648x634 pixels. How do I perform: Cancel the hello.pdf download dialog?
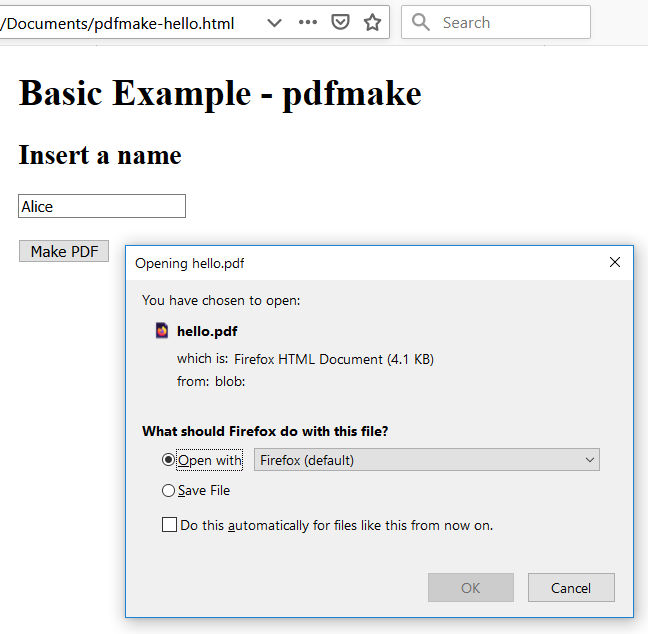pos(571,587)
